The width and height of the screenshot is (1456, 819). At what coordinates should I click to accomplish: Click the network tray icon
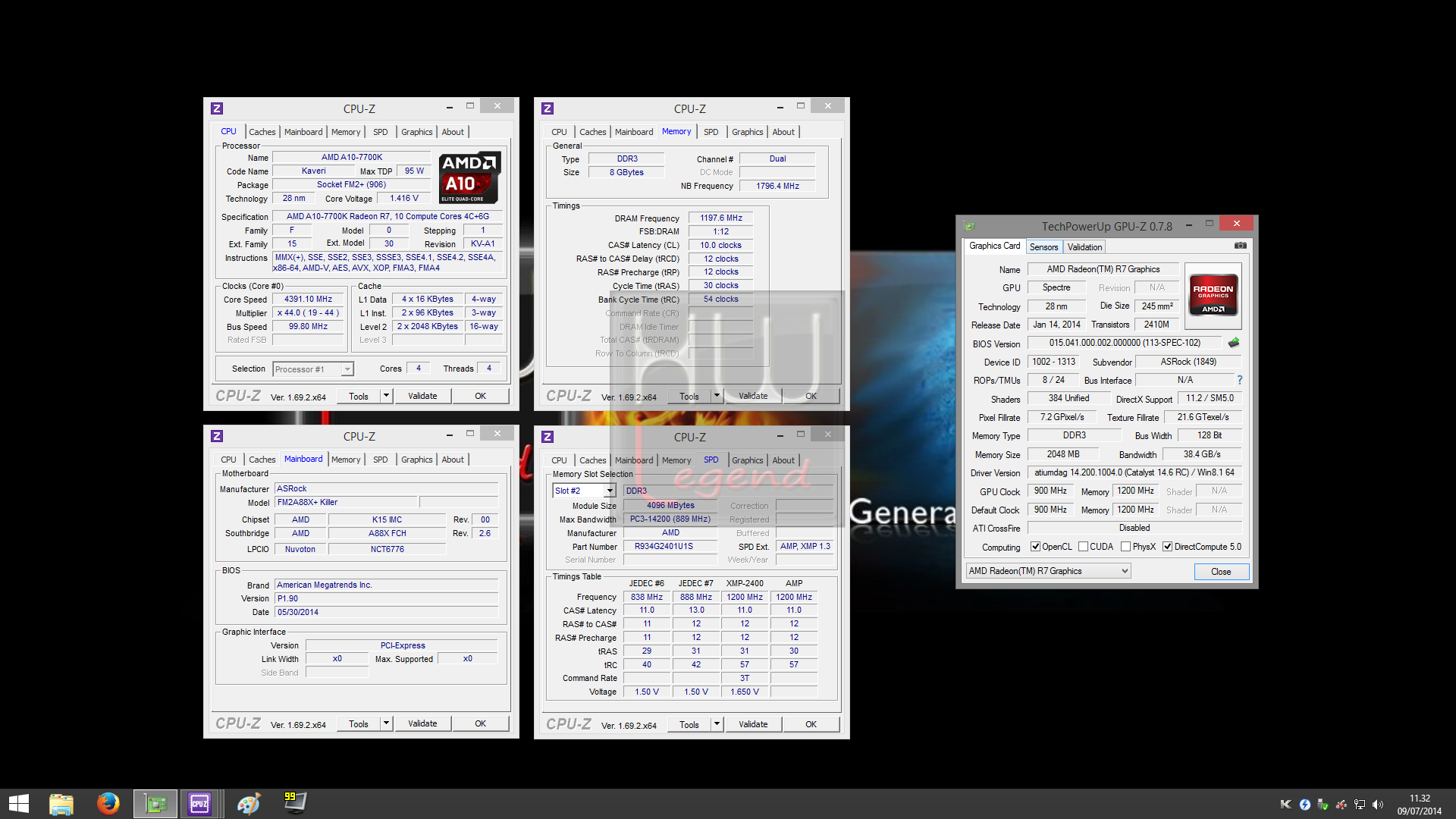pos(1360,805)
